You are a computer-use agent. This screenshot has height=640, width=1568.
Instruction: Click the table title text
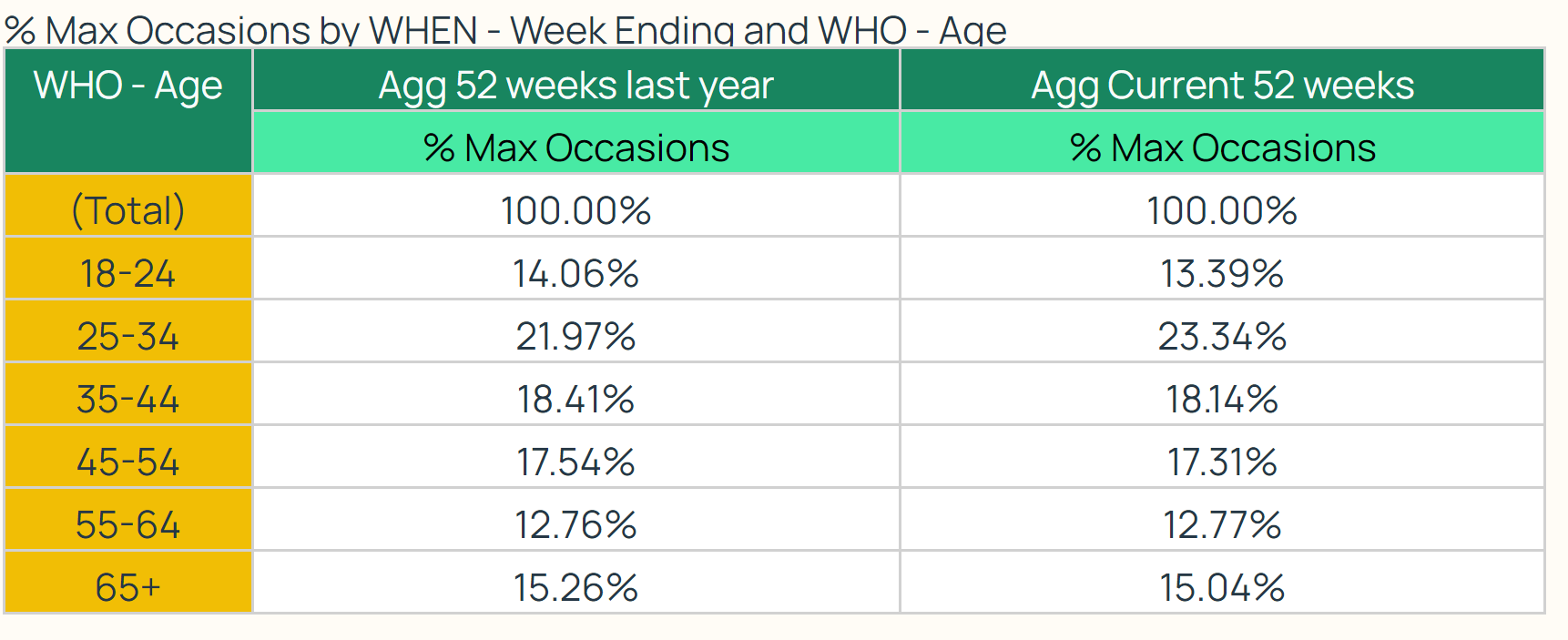(x=505, y=29)
